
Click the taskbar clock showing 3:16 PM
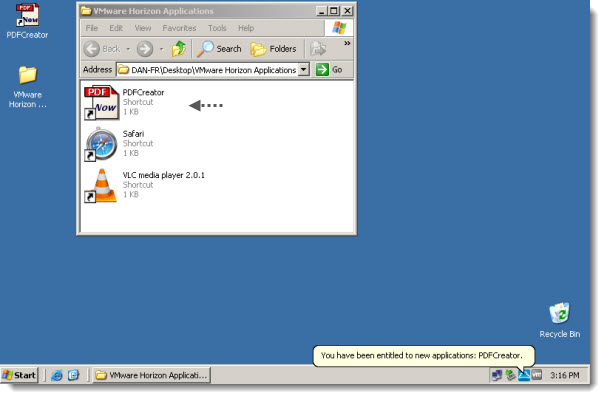564,375
